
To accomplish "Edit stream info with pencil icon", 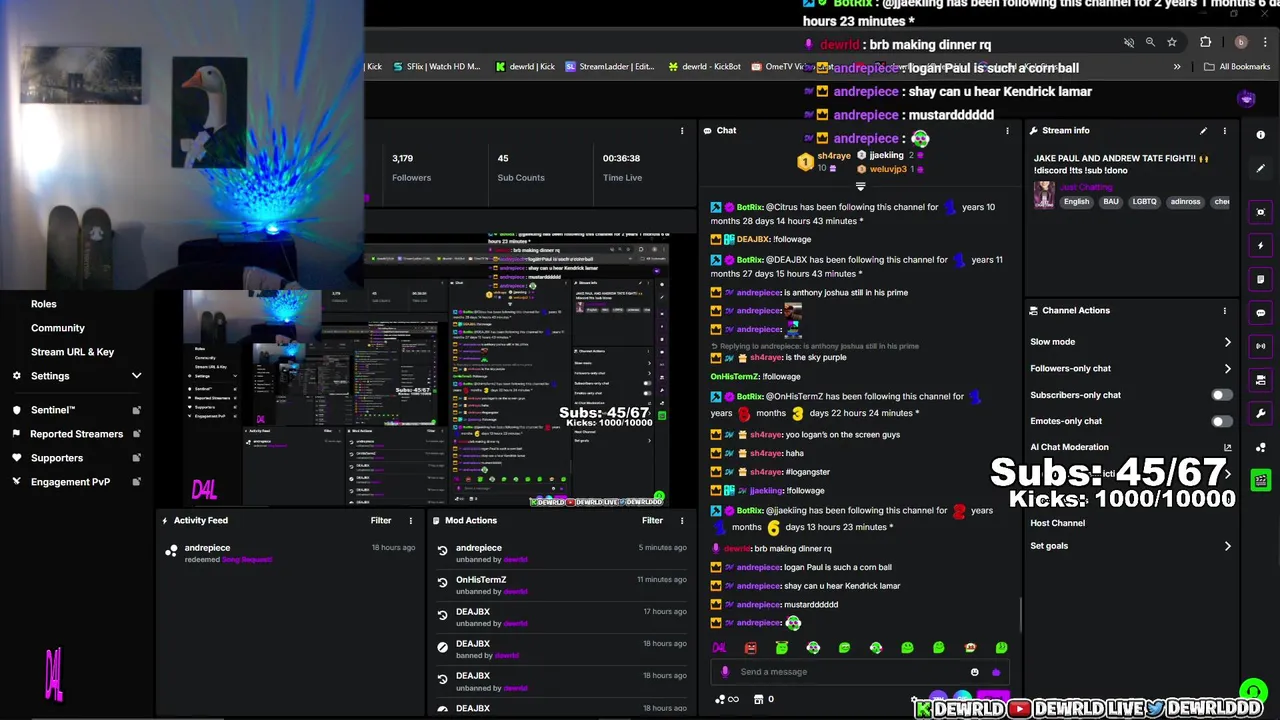I will [x=1203, y=130].
